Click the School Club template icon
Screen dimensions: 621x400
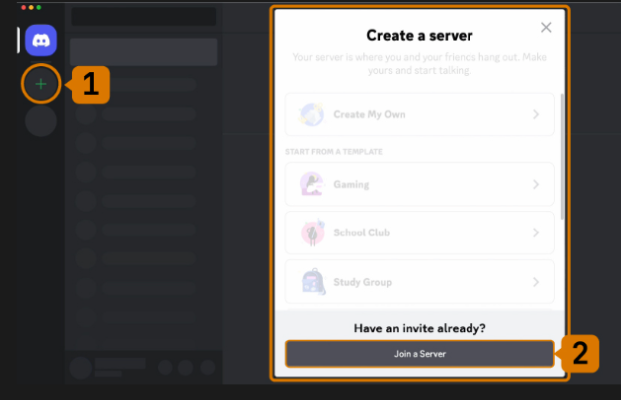[x=313, y=233]
